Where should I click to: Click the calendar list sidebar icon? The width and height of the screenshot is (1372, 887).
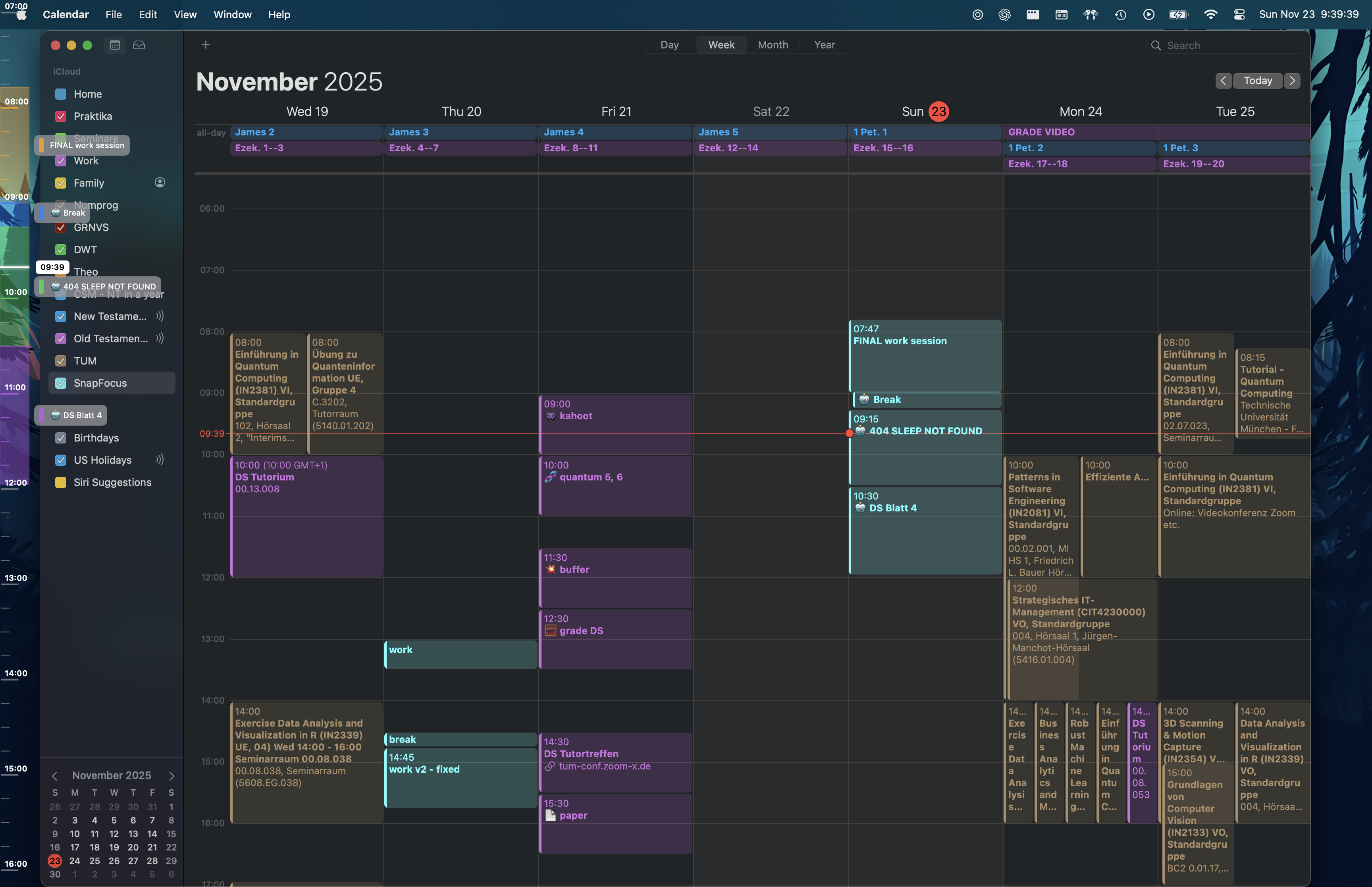tap(115, 45)
